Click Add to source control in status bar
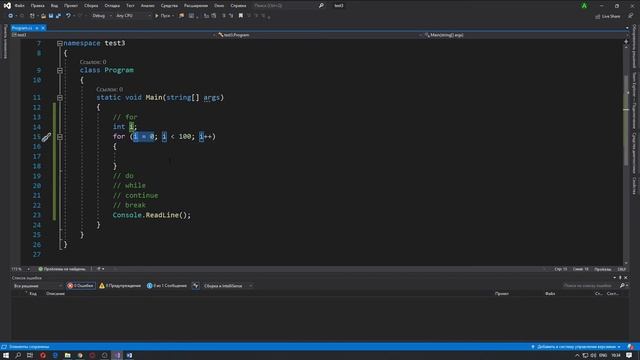Viewport: 640px width, 360px height. tap(576, 347)
